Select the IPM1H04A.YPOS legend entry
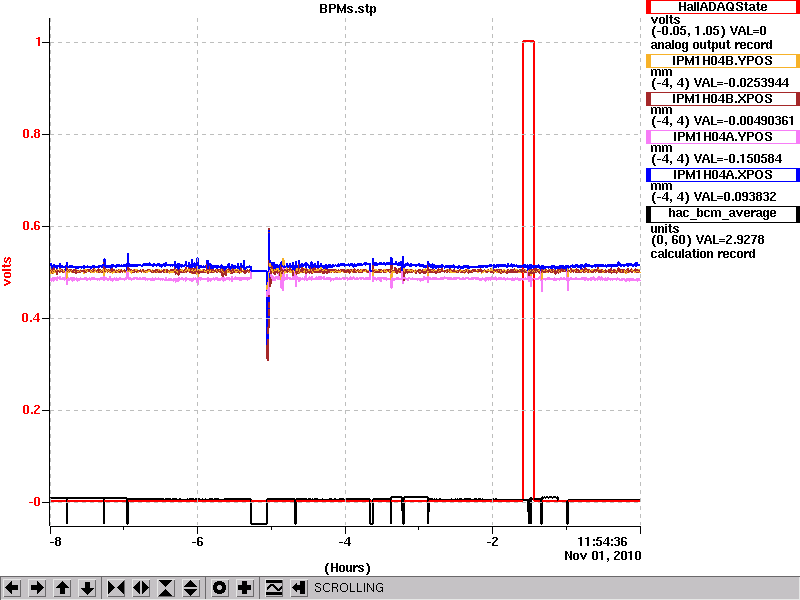The image size is (800, 600). (722, 137)
